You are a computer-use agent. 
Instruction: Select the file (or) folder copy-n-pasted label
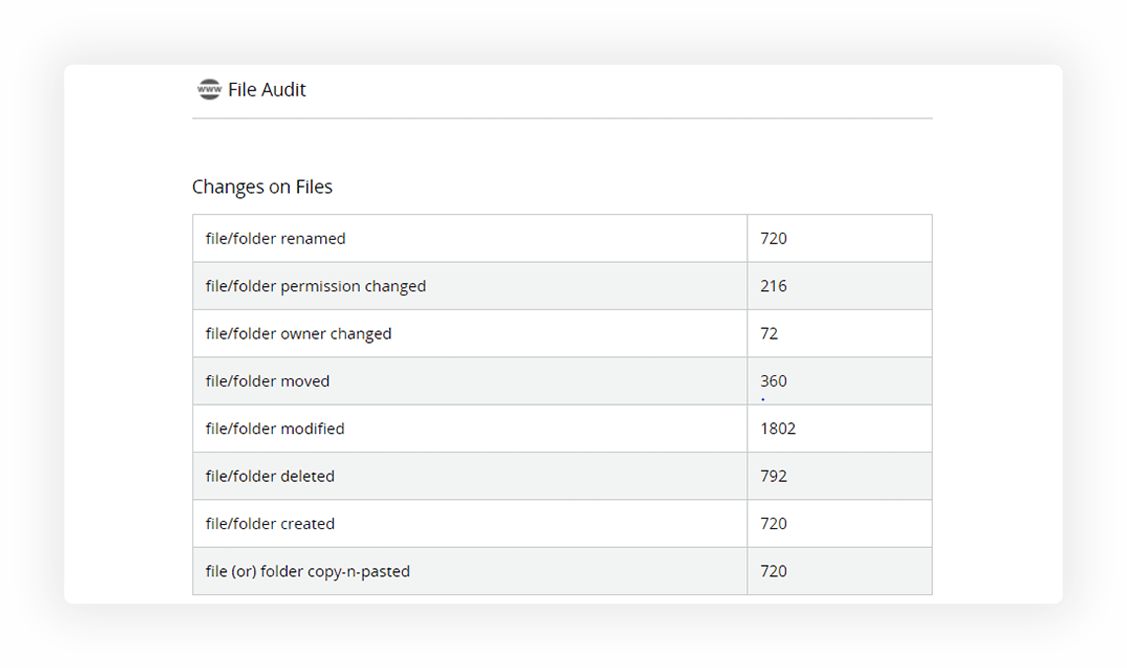point(307,572)
